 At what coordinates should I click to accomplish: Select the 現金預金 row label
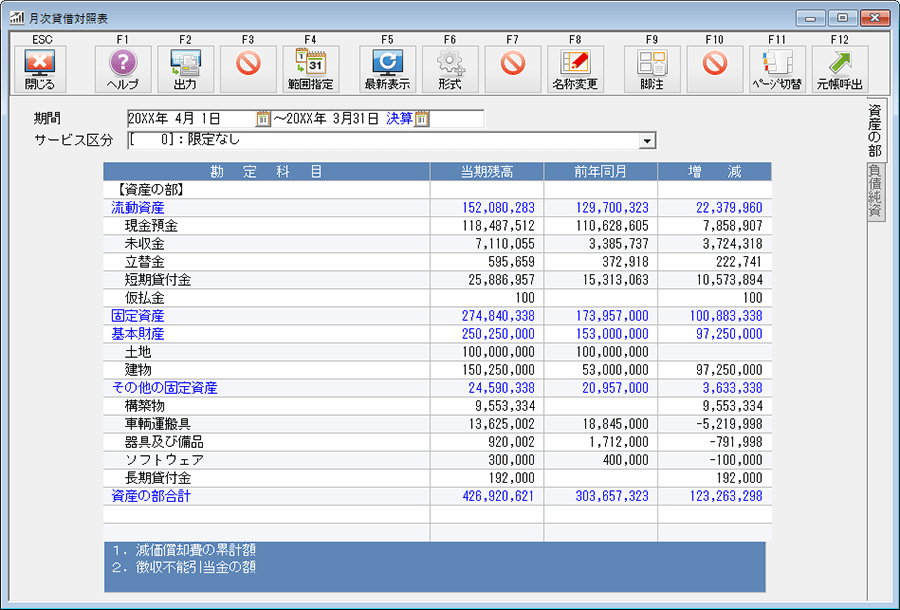point(151,226)
